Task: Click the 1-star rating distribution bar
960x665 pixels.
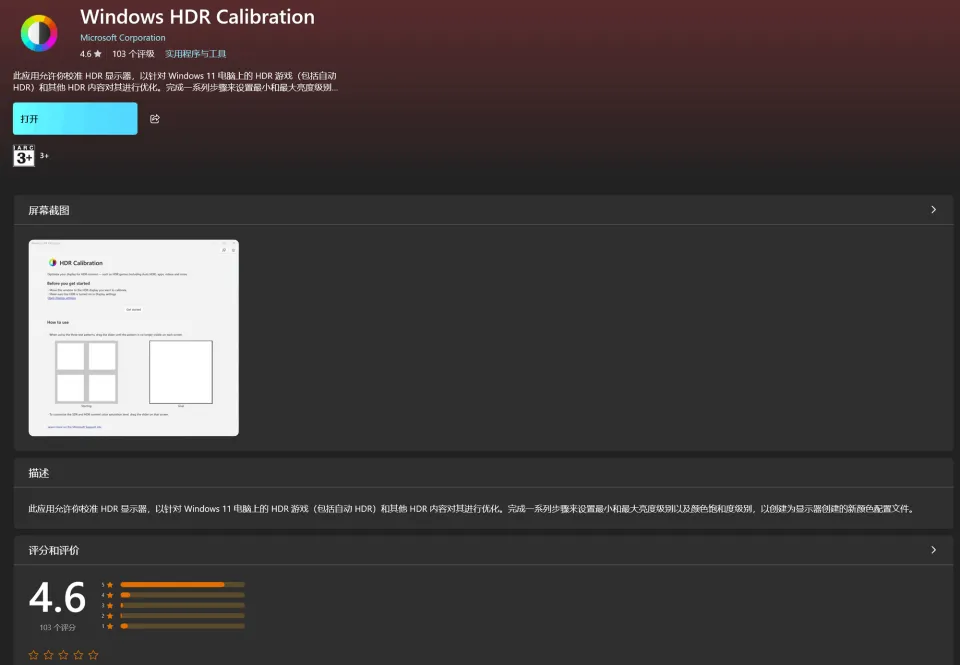Action: pyautogui.click(x=182, y=626)
